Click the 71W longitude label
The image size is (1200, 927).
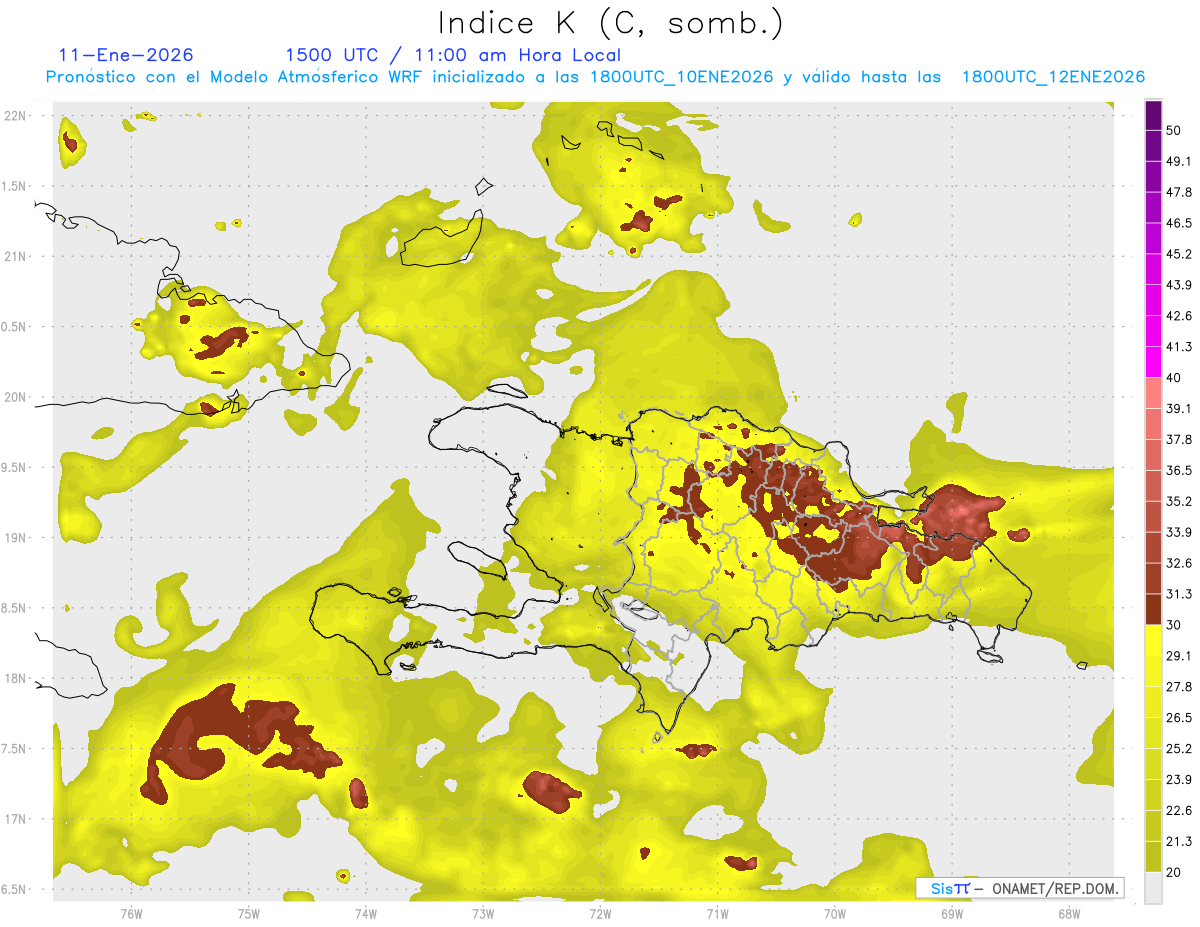pyautogui.click(x=717, y=913)
